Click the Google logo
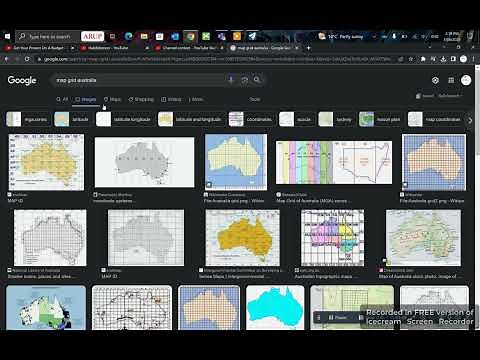 22,80
